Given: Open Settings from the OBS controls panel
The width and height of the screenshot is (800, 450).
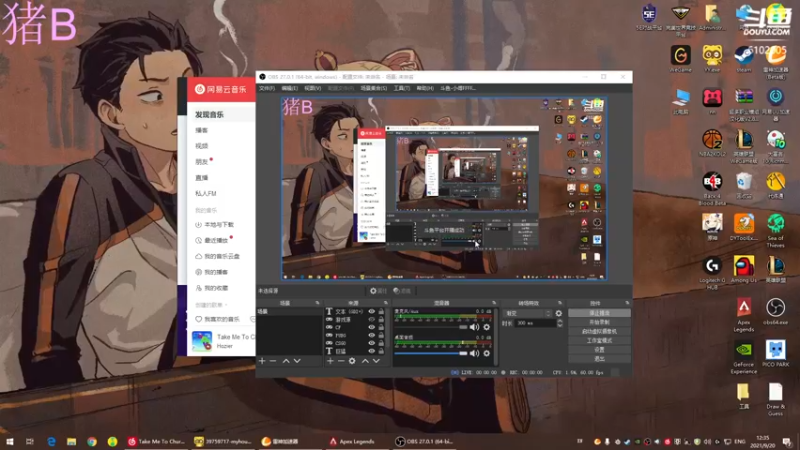Looking at the screenshot, I should click(599, 350).
